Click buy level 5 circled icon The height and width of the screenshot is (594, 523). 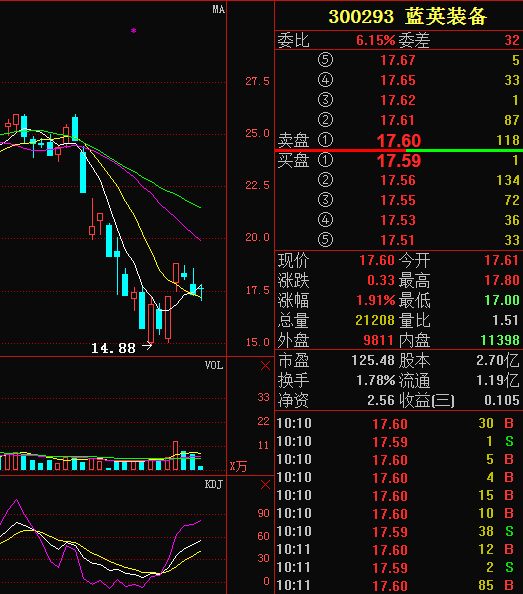coord(325,240)
